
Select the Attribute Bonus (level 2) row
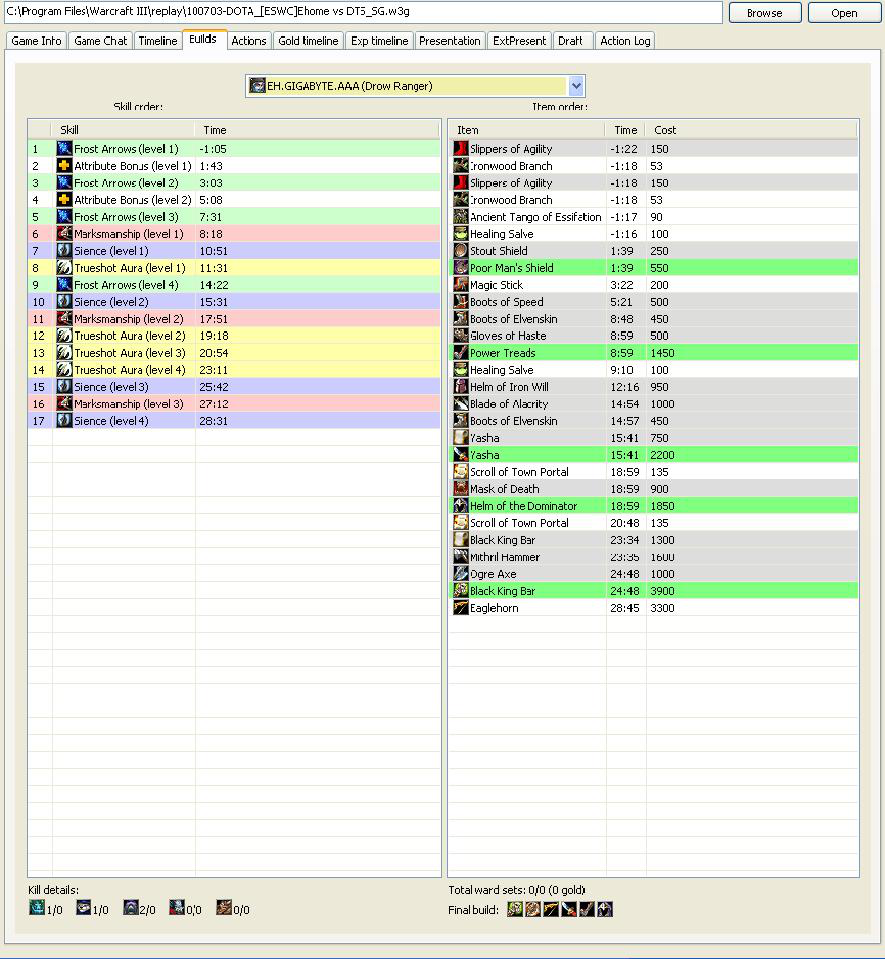pos(234,200)
